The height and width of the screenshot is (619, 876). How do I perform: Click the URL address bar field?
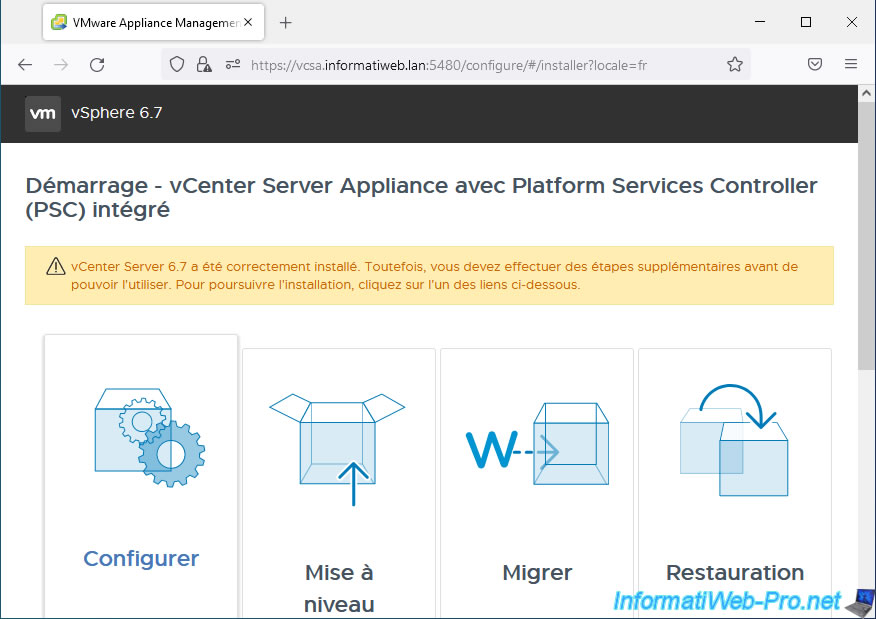480,64
